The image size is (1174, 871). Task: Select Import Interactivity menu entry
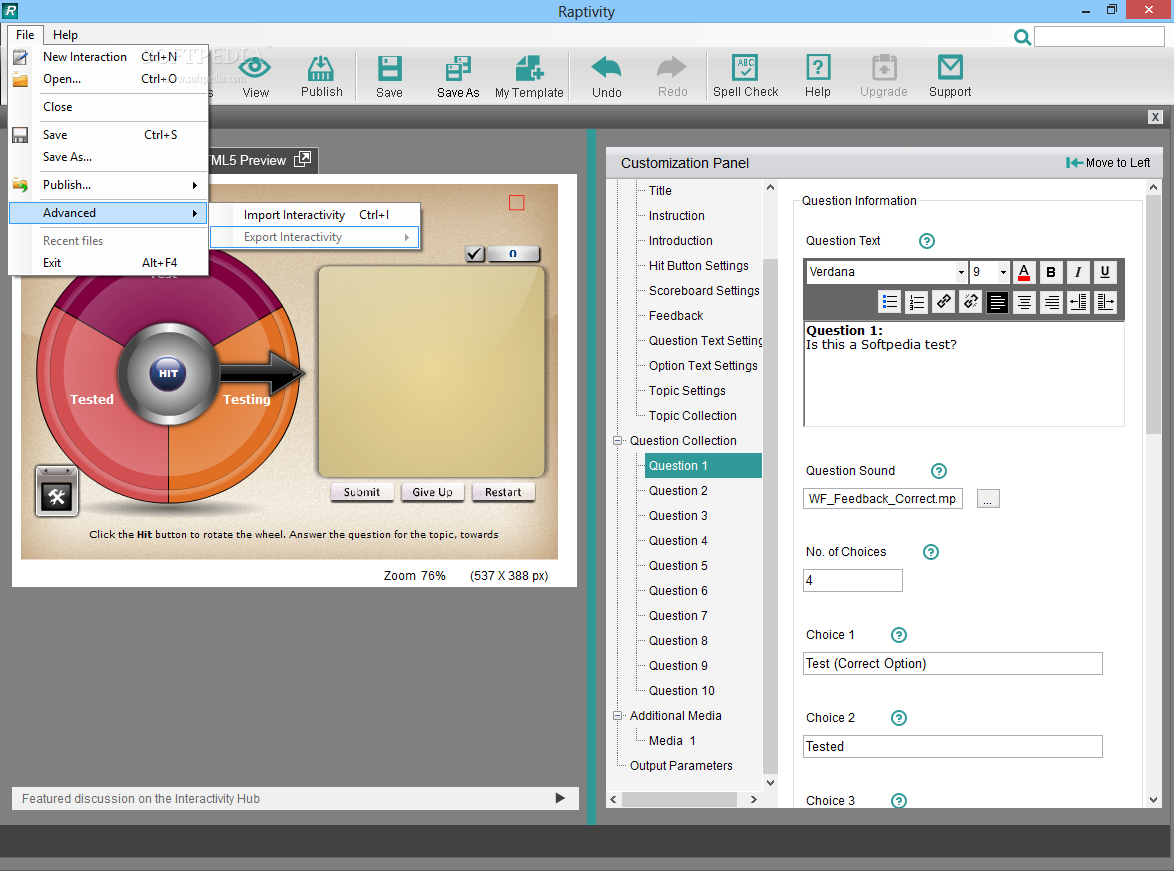pos(314,215)
